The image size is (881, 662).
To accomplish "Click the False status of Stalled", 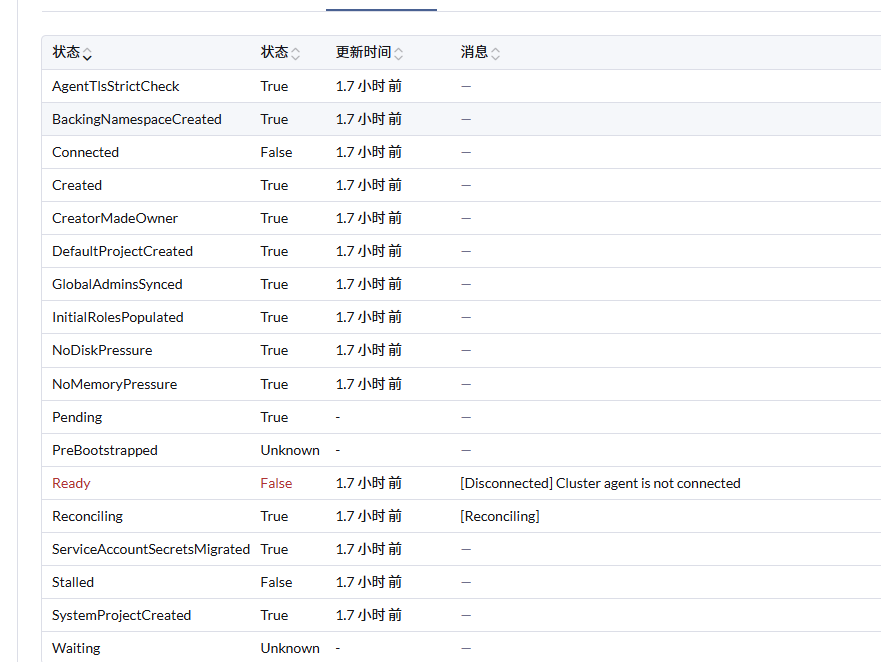I will pos(276,583).
